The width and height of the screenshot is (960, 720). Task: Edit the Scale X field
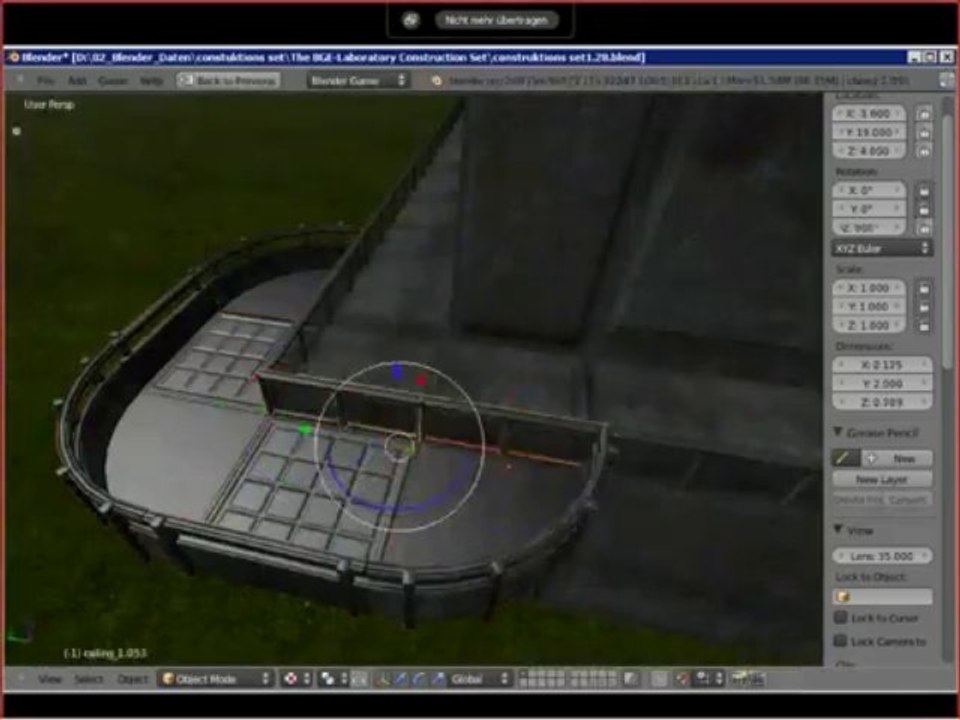tap(868, 288)
